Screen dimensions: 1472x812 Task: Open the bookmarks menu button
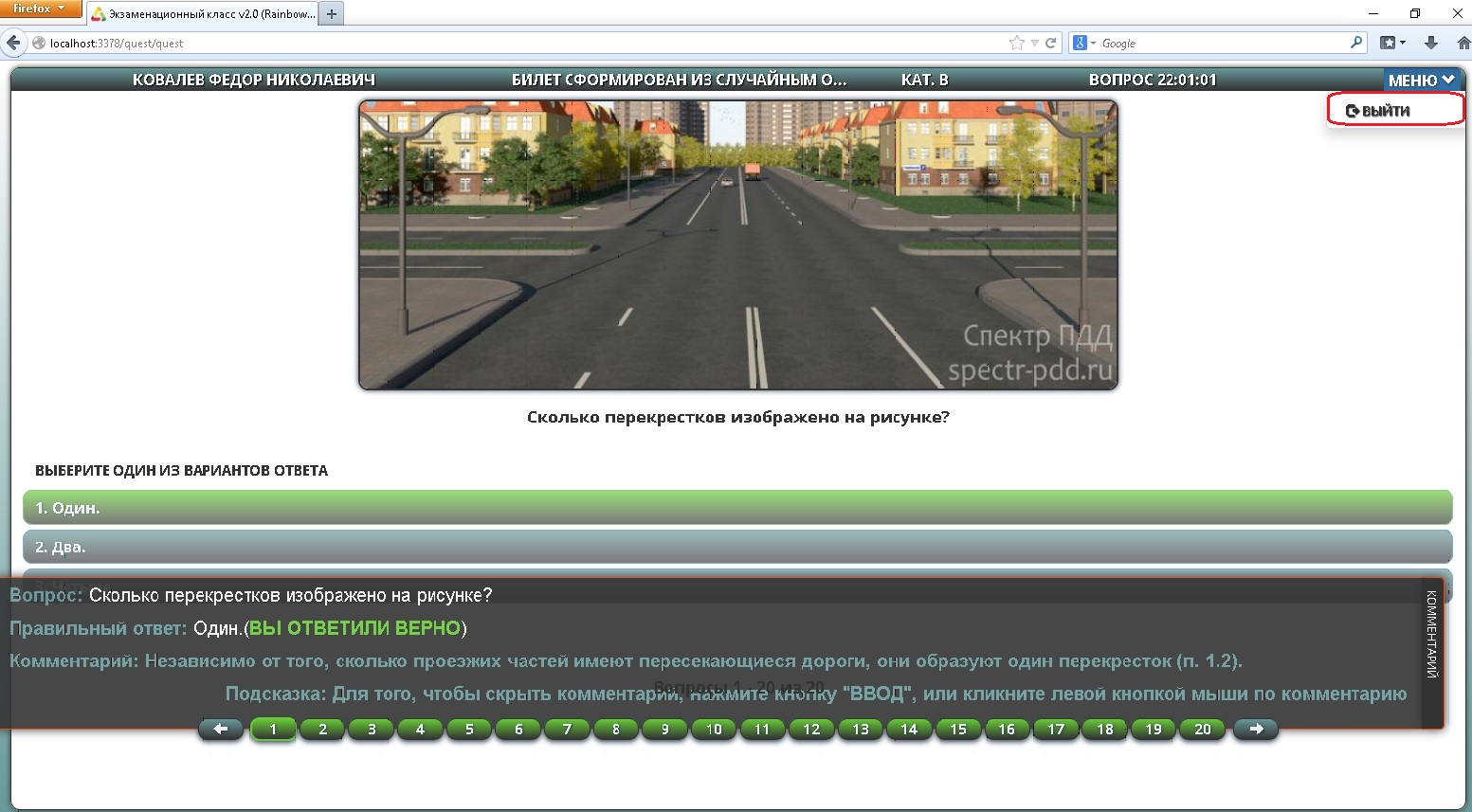pos(1392,43)
